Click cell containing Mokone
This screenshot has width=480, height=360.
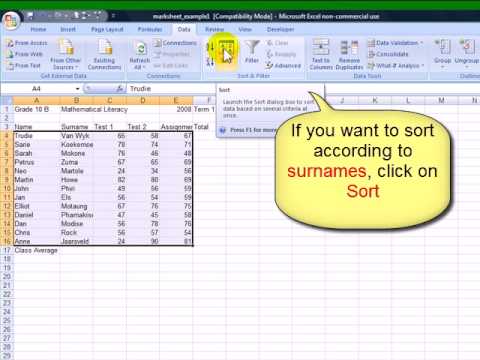[76, 153]
